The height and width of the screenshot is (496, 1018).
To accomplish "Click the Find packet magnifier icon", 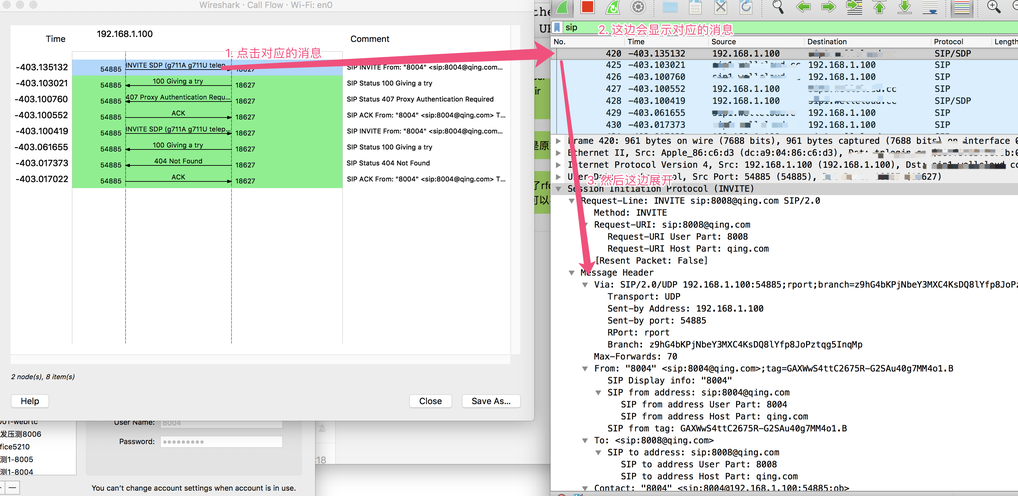I will 776,7.
